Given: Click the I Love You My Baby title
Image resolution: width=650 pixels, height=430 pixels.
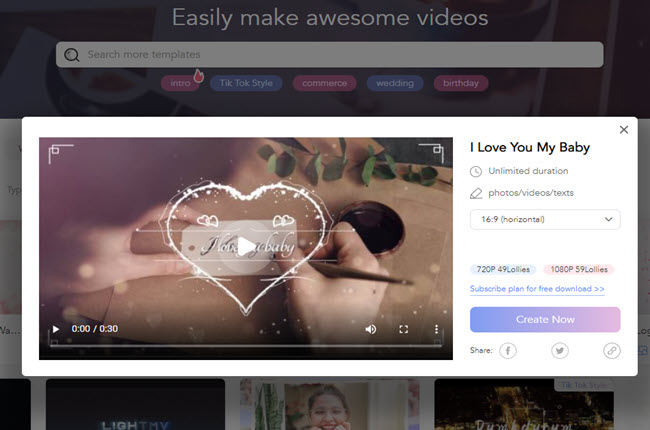Looking at the screenshot, I should click(530, 148).
